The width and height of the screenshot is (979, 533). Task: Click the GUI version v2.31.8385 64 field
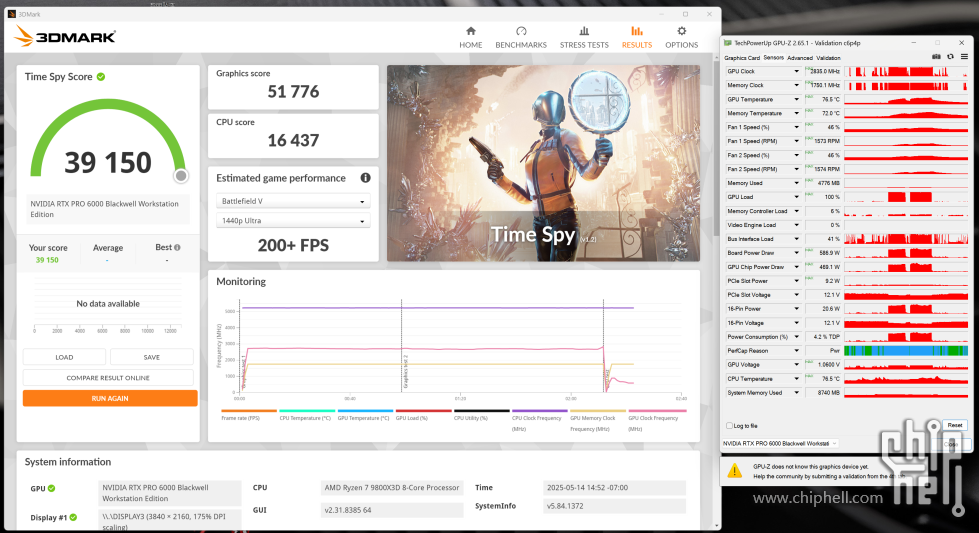coord(392,510)
